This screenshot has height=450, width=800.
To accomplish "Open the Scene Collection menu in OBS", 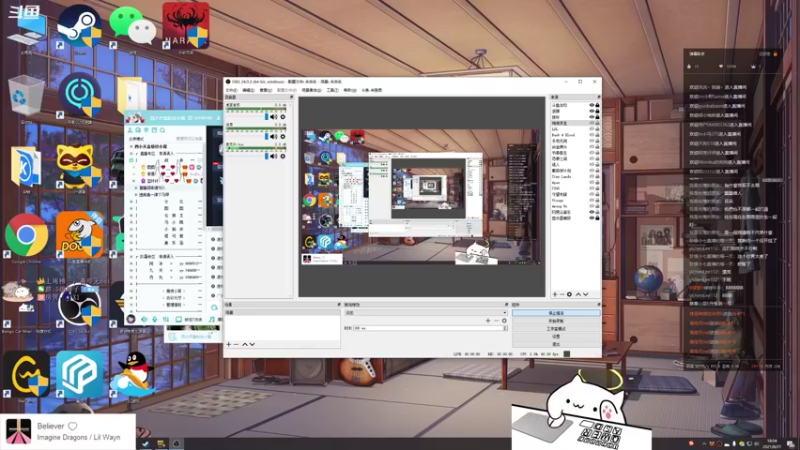I will coord(311,90).
